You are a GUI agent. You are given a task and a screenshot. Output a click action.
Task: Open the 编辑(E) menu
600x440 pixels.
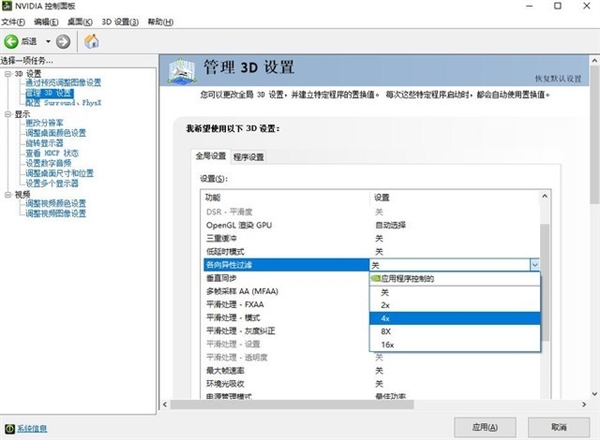[46, 22]
